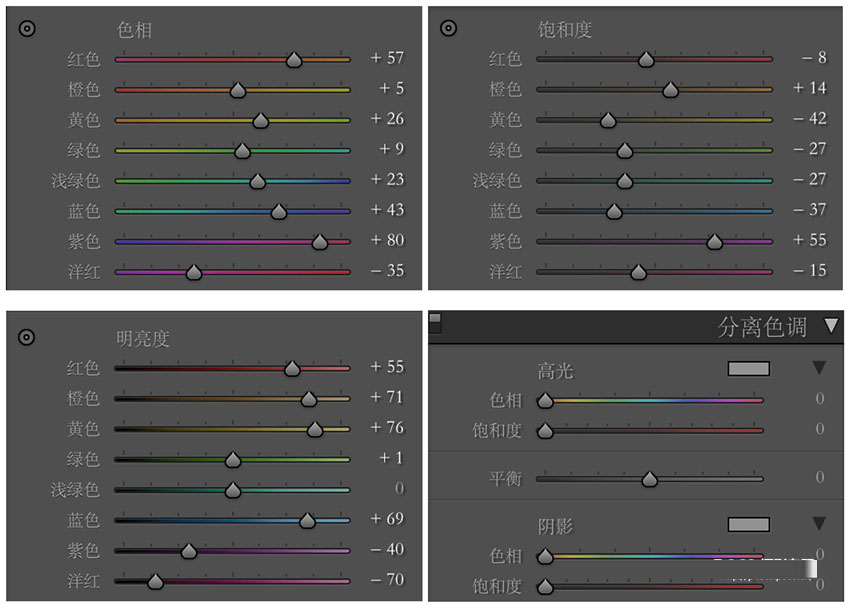
Task: Click the 黄色 luminance value +76
Action: (x=387, y=428)
